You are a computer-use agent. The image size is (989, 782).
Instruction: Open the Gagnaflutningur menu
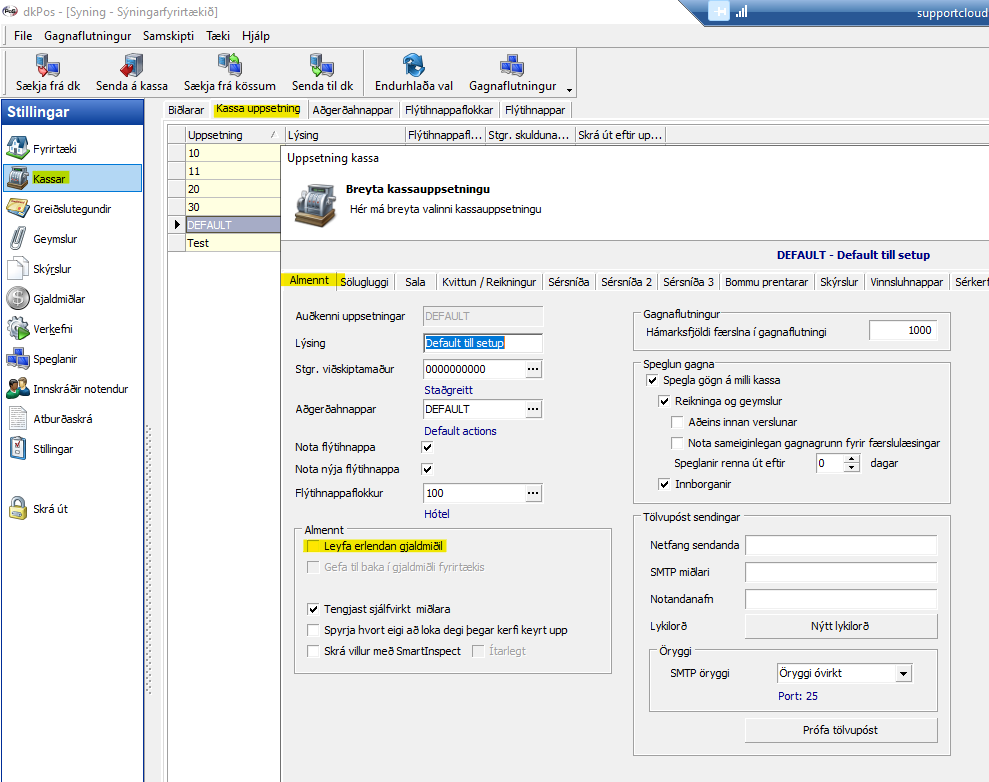[x=88, y=35]
